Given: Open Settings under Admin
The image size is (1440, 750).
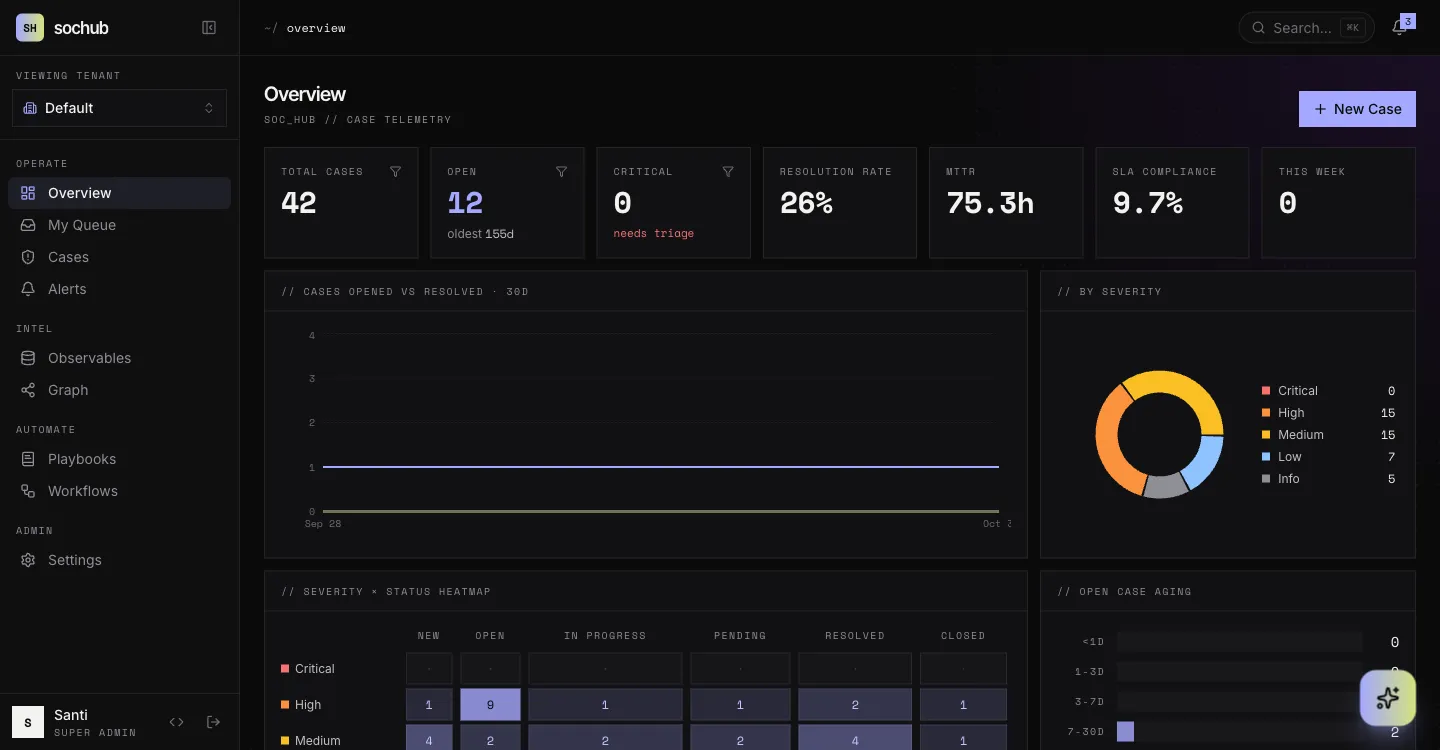Looking at the screenshot, I should (119, 560).
